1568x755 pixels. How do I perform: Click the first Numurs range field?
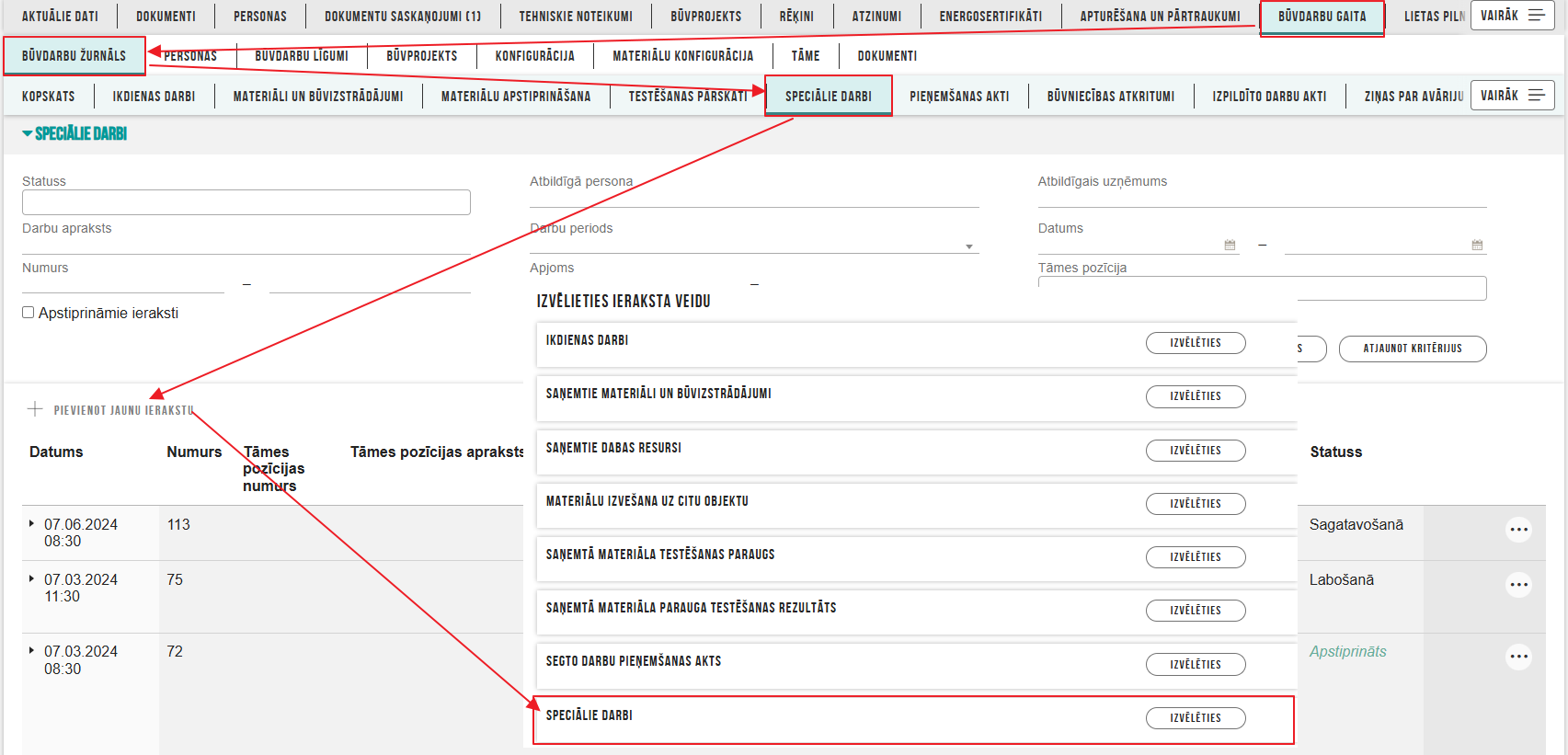(123, 285)
